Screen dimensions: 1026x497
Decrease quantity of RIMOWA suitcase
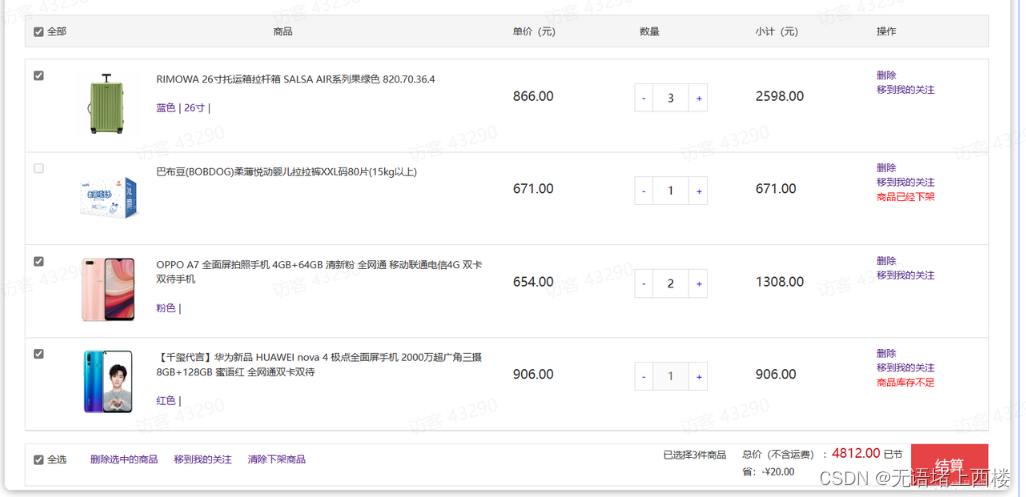click(x=644, y=98)
